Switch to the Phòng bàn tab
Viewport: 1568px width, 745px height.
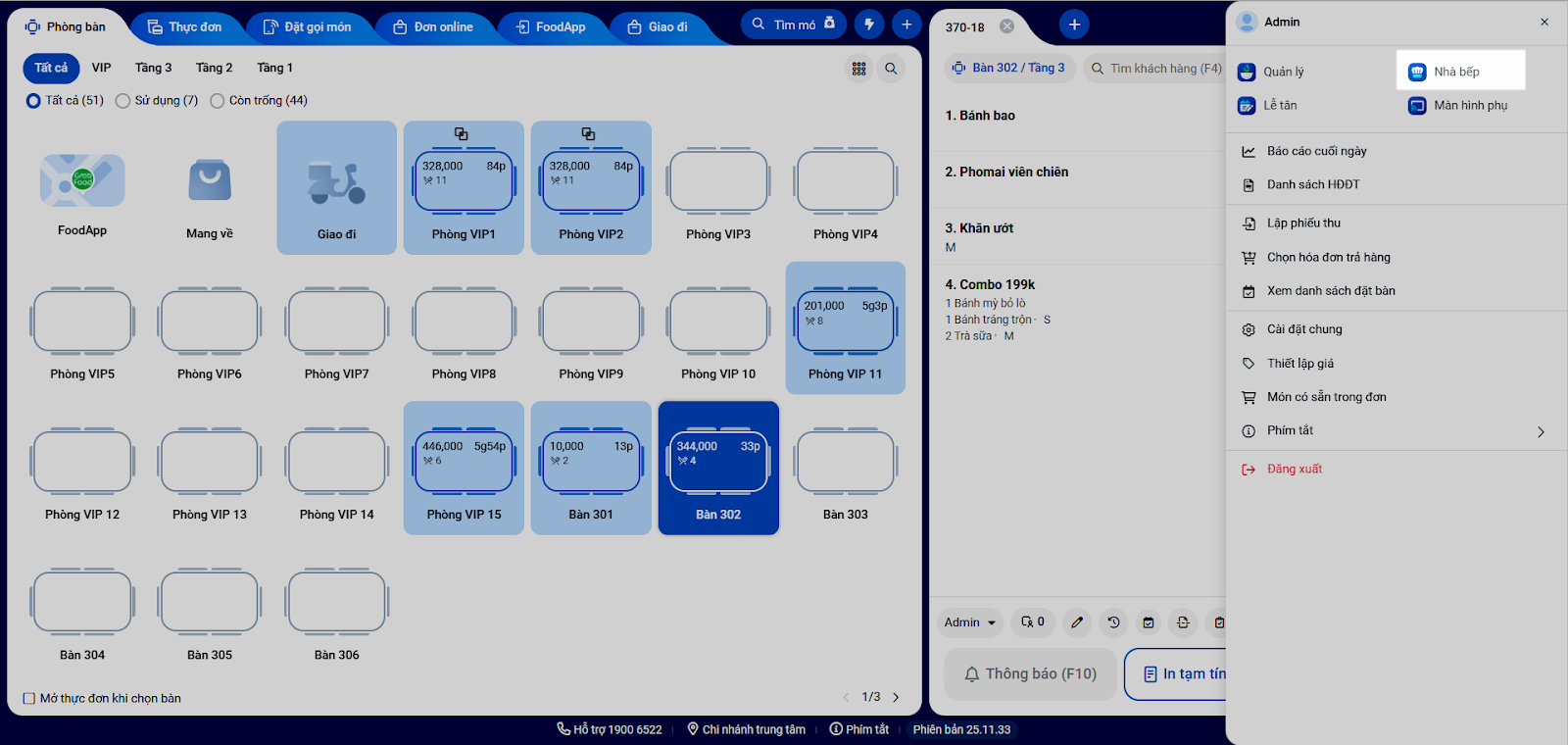tap(65, 26)
